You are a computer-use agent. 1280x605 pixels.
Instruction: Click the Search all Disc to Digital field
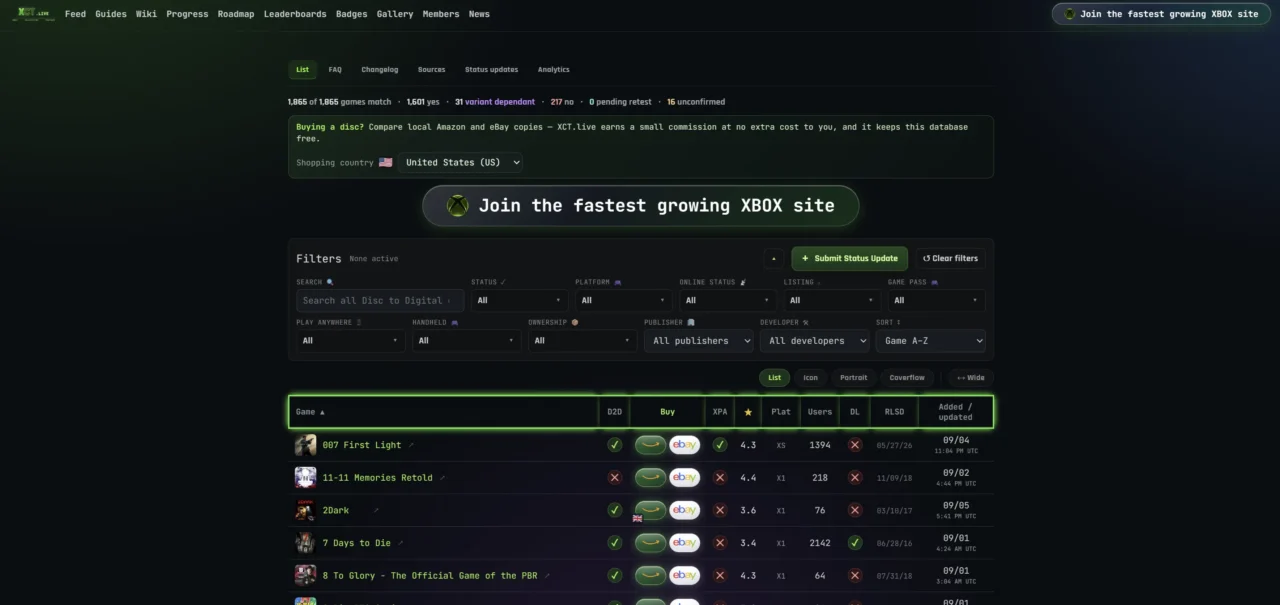380,300
